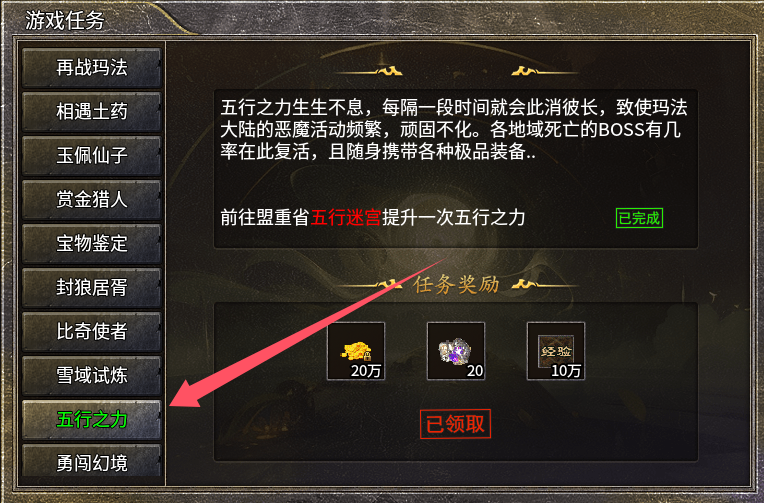
Task: Click the highlighted 五行之力 quest
Action: click(x=92, y=420)
